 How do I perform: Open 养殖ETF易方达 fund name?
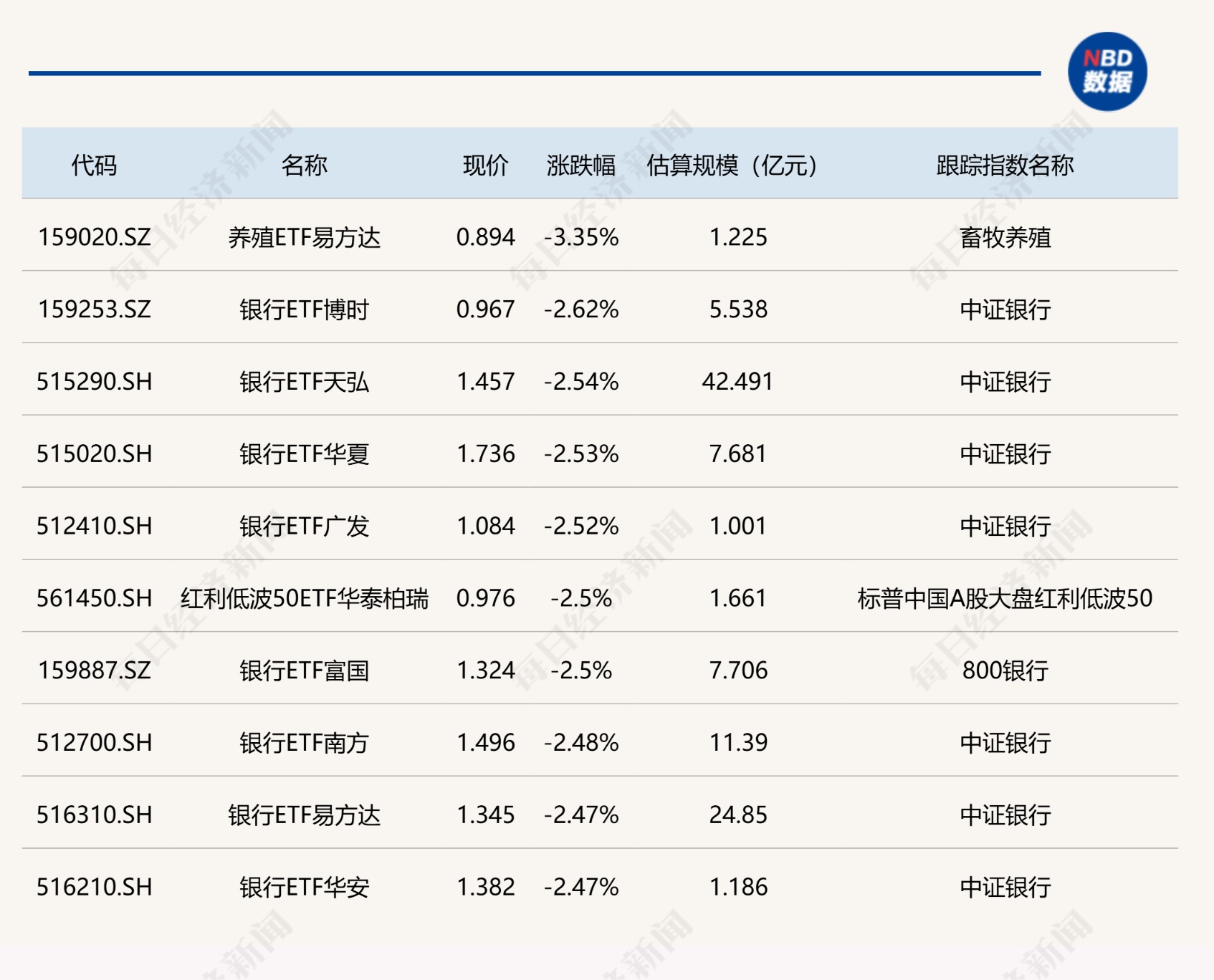(x=305, y=237)
